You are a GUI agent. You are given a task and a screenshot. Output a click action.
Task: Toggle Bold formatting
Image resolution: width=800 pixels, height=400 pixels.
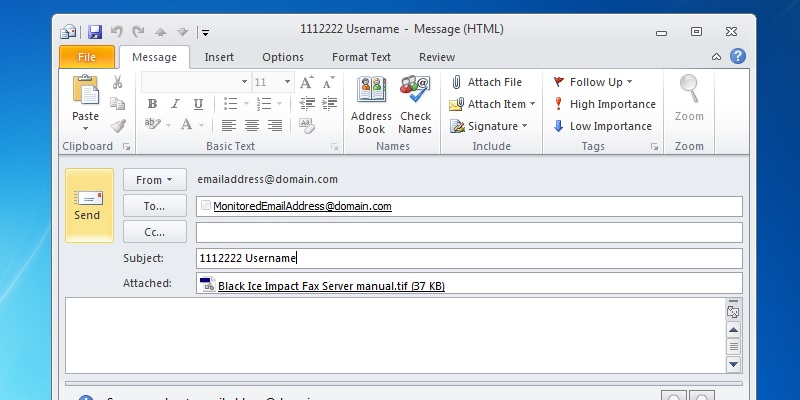[153, 104]
